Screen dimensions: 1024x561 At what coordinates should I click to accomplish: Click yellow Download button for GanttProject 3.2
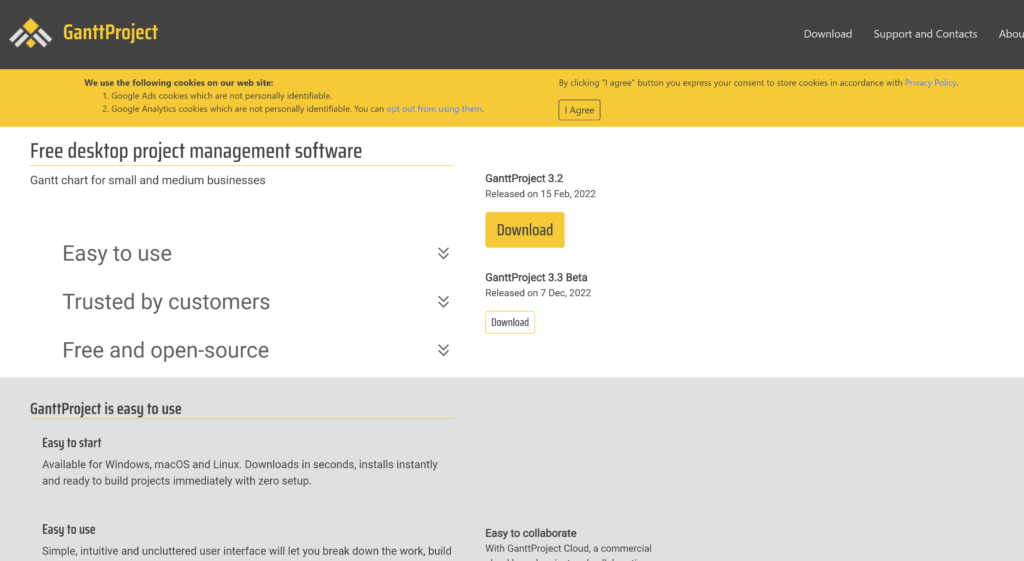pos(524,230)
